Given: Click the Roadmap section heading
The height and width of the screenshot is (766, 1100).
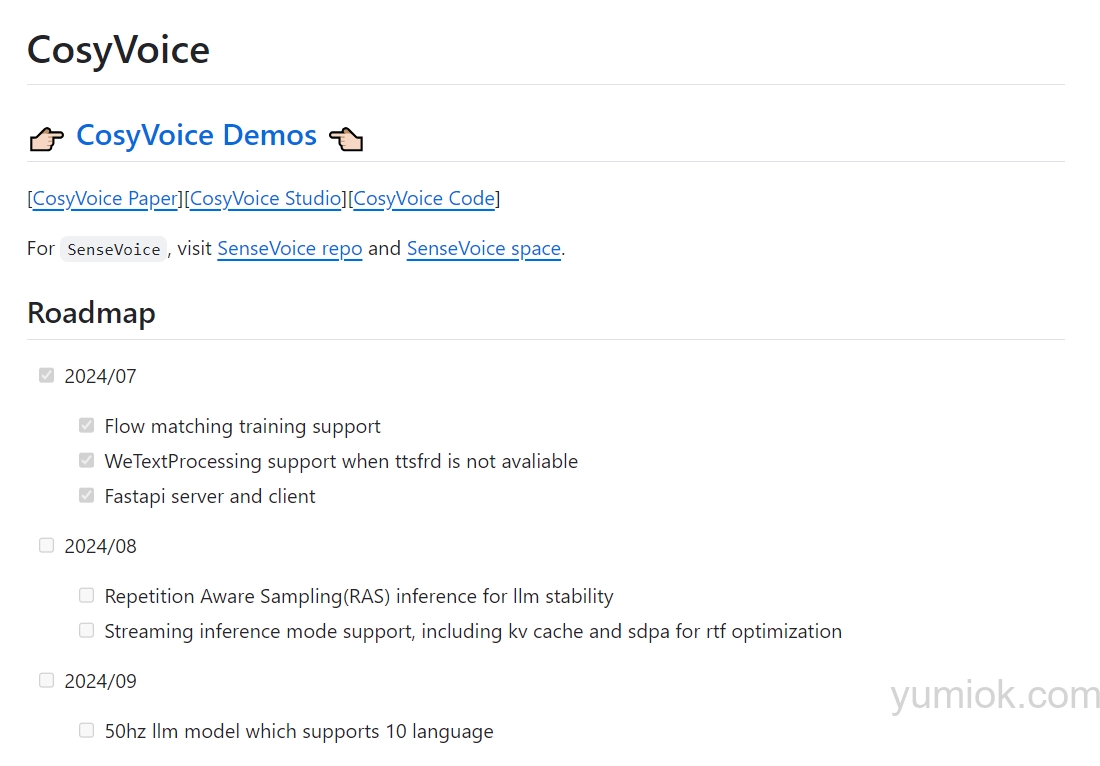Looking at the screenshot, I should (91, 313).
